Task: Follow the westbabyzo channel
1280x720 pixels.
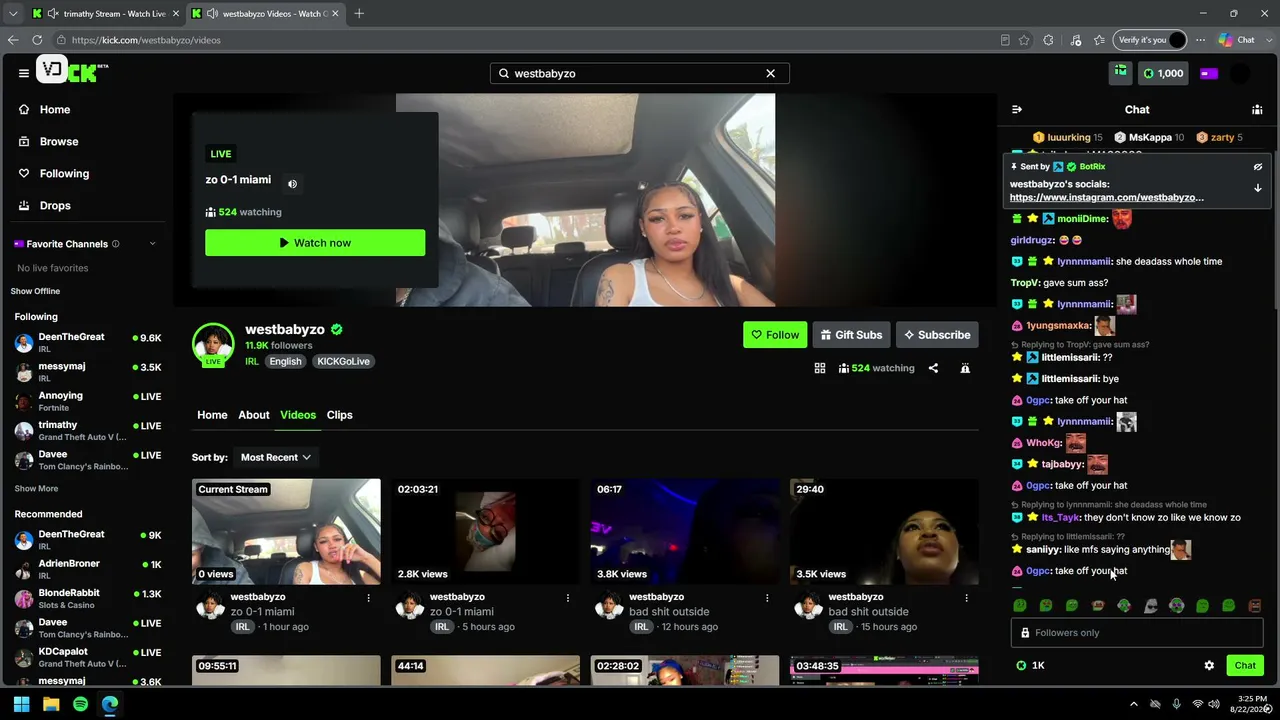Action: coord(775,335)
